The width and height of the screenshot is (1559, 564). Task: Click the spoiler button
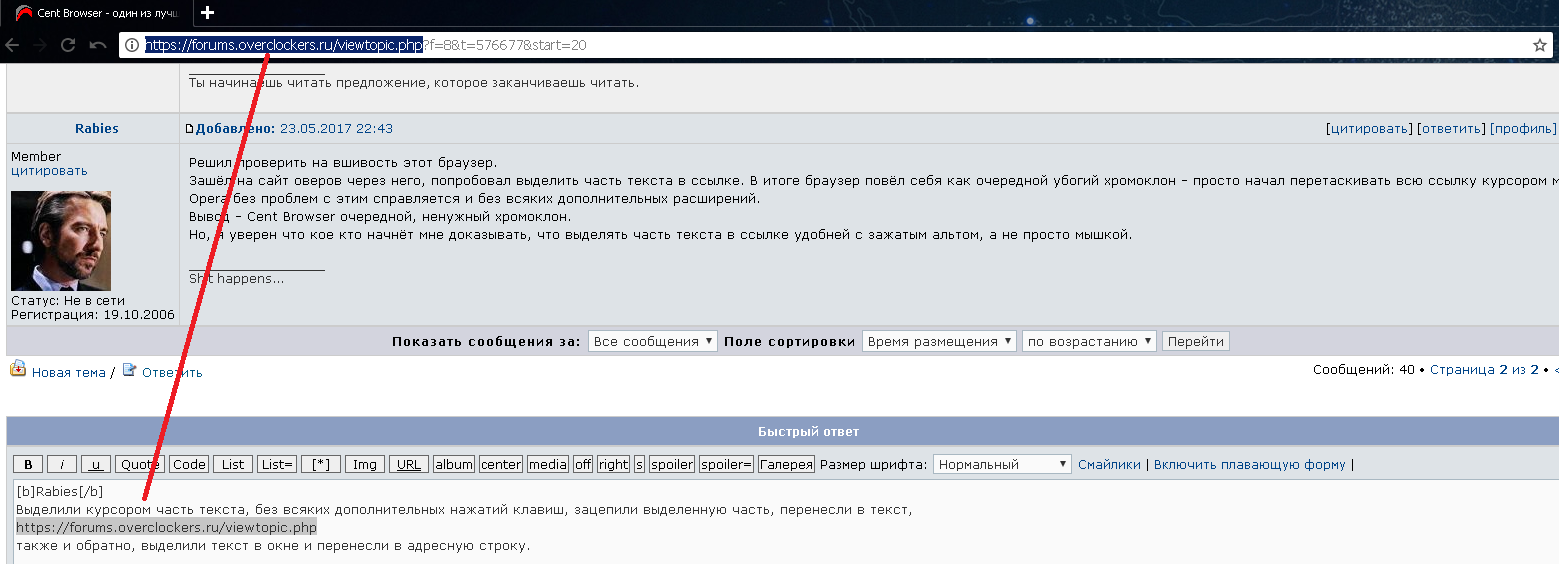point(672,464)
